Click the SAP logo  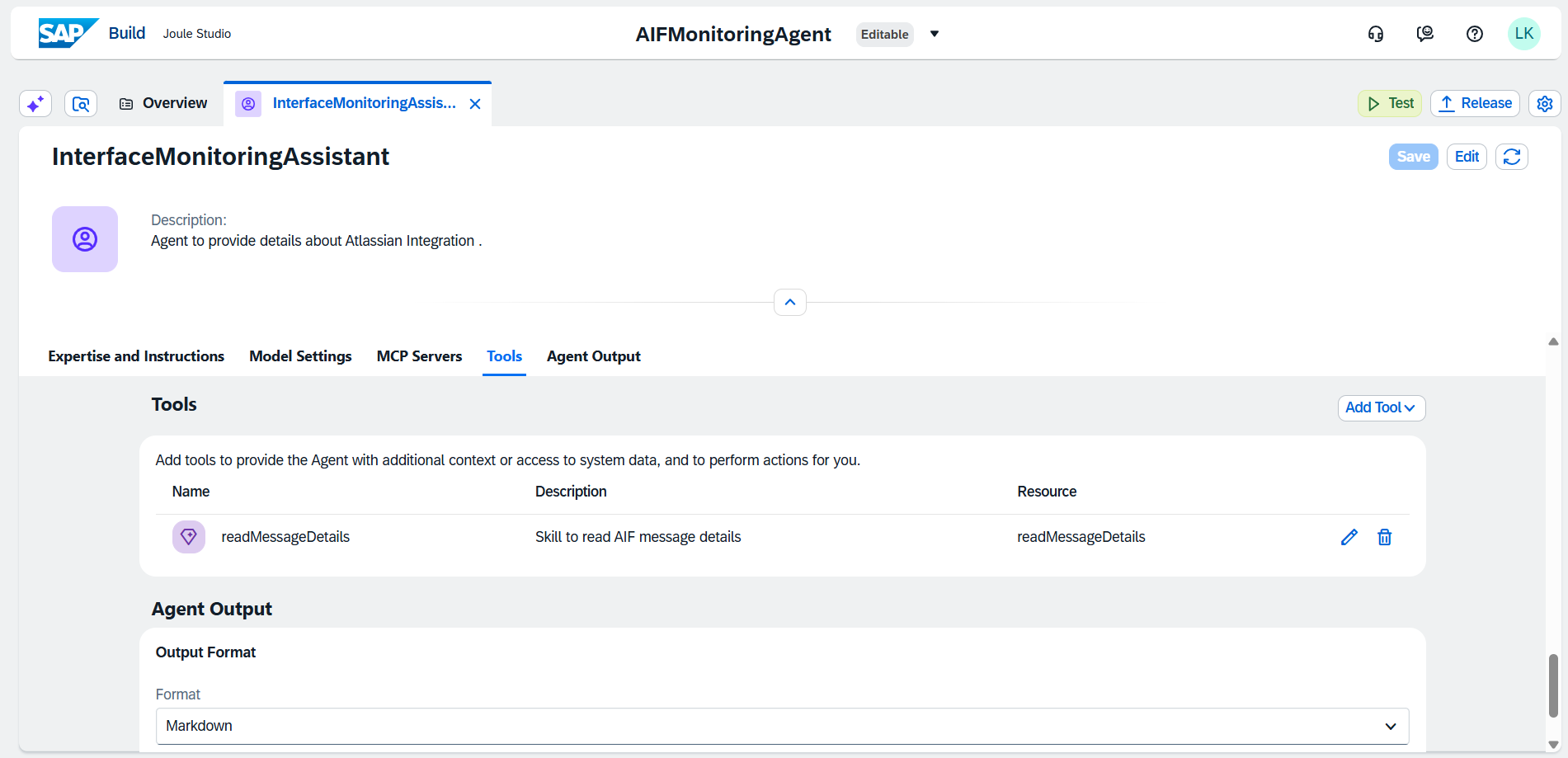click(x=68, y=33)
